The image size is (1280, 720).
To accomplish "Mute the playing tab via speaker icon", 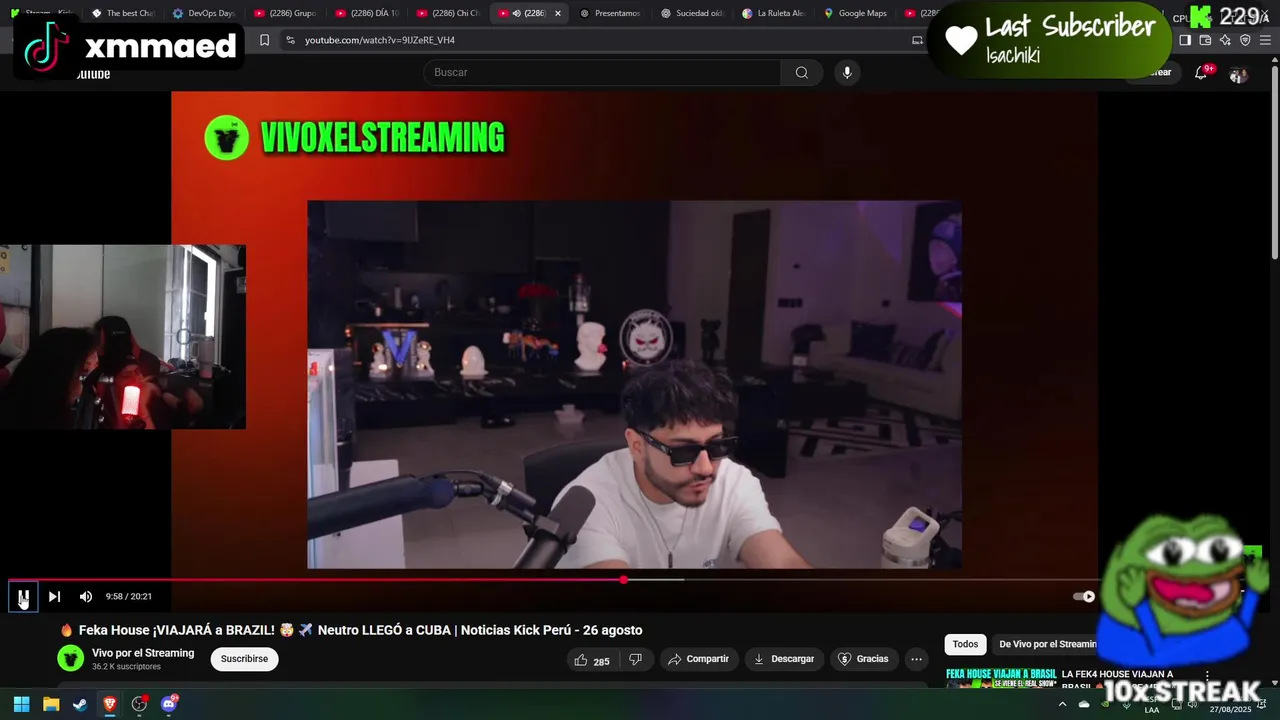I will pyautogui.click(x=516, y=13).
